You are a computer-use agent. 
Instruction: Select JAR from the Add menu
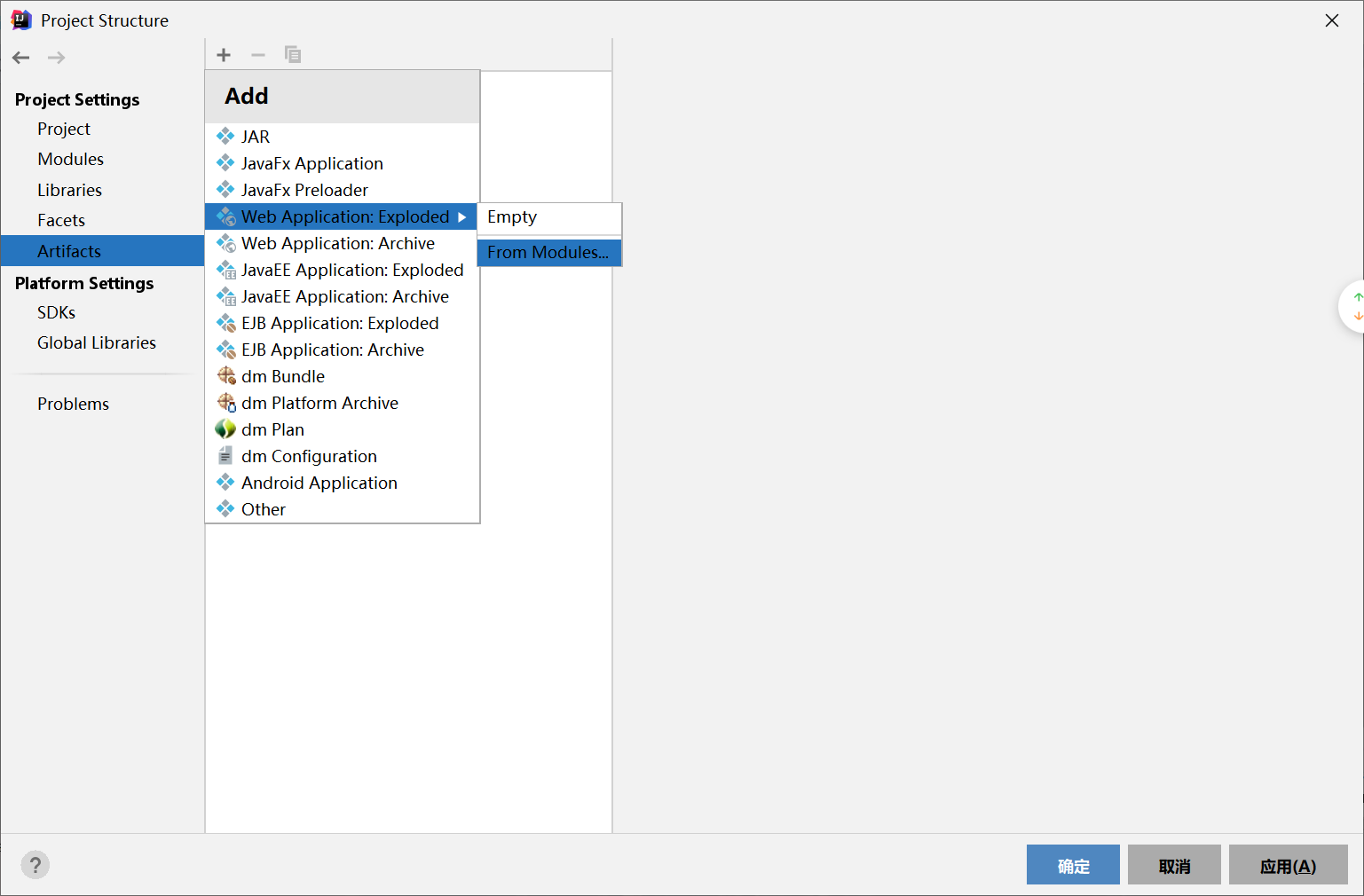tap(256, 137)
